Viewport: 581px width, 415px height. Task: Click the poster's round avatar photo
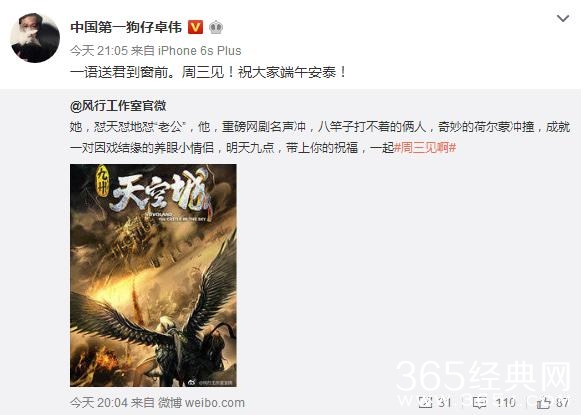pyautogui.click(x=35, y=37)
